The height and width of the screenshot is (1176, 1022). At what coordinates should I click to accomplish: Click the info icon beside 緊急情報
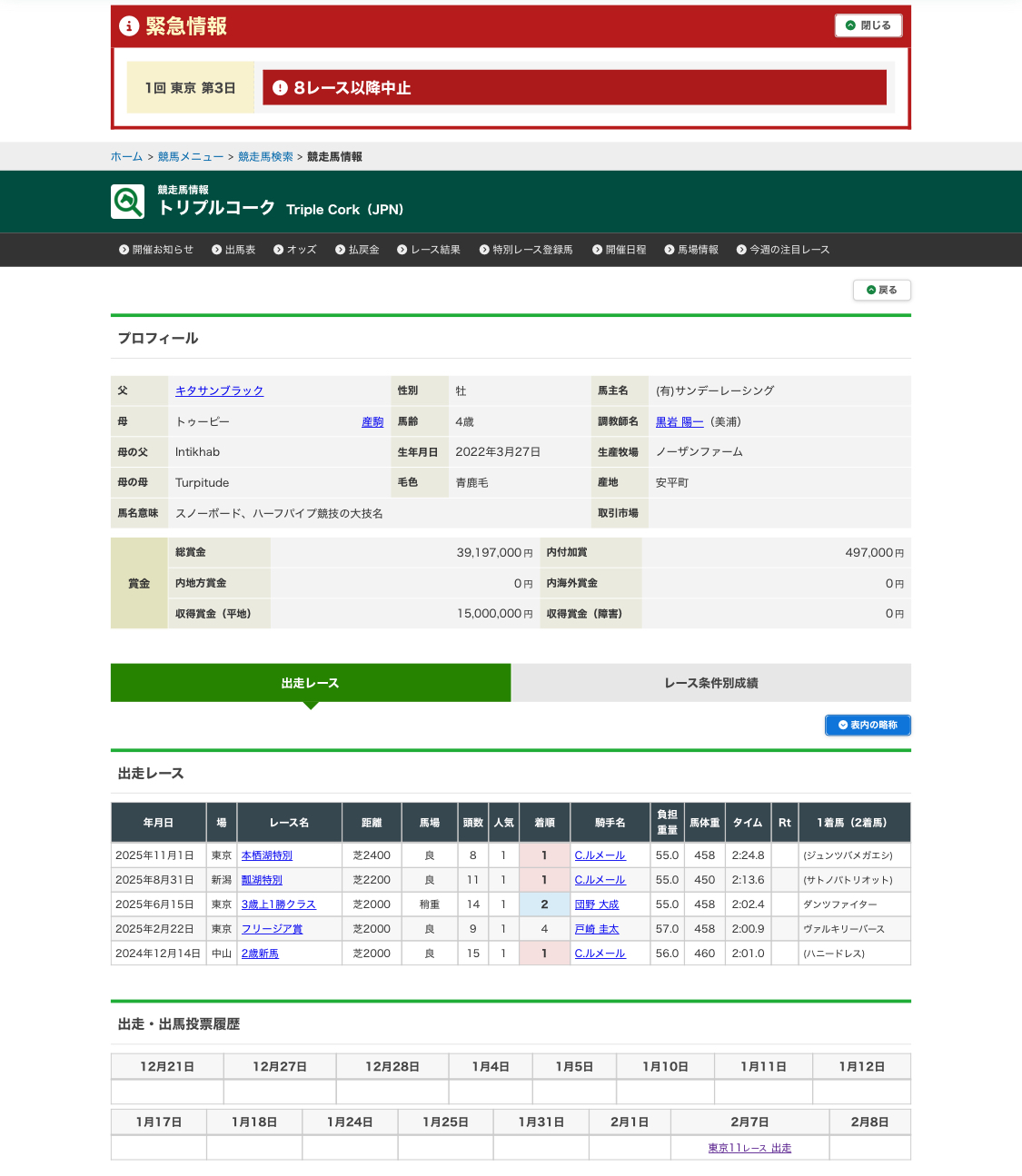[129, 26]
